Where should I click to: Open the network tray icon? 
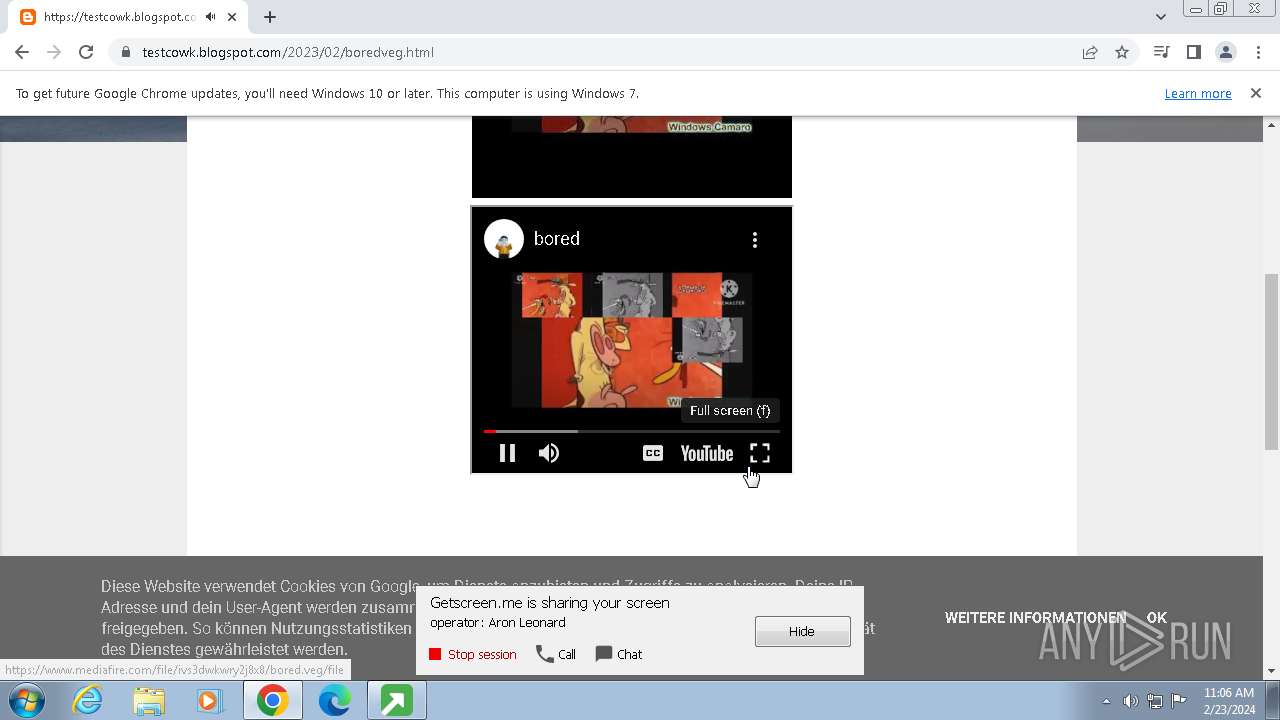click(1155, 701)
